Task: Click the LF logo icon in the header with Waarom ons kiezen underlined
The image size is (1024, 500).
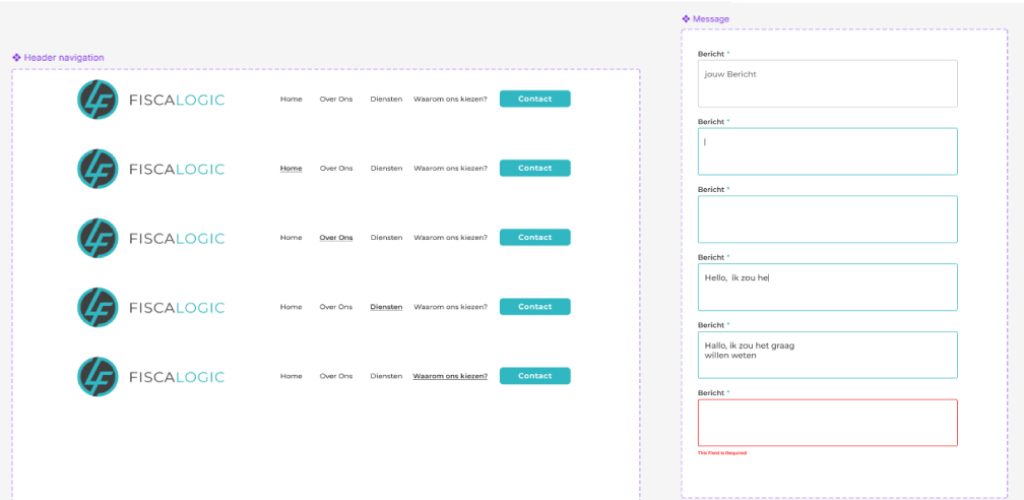Action: (98, 376)
